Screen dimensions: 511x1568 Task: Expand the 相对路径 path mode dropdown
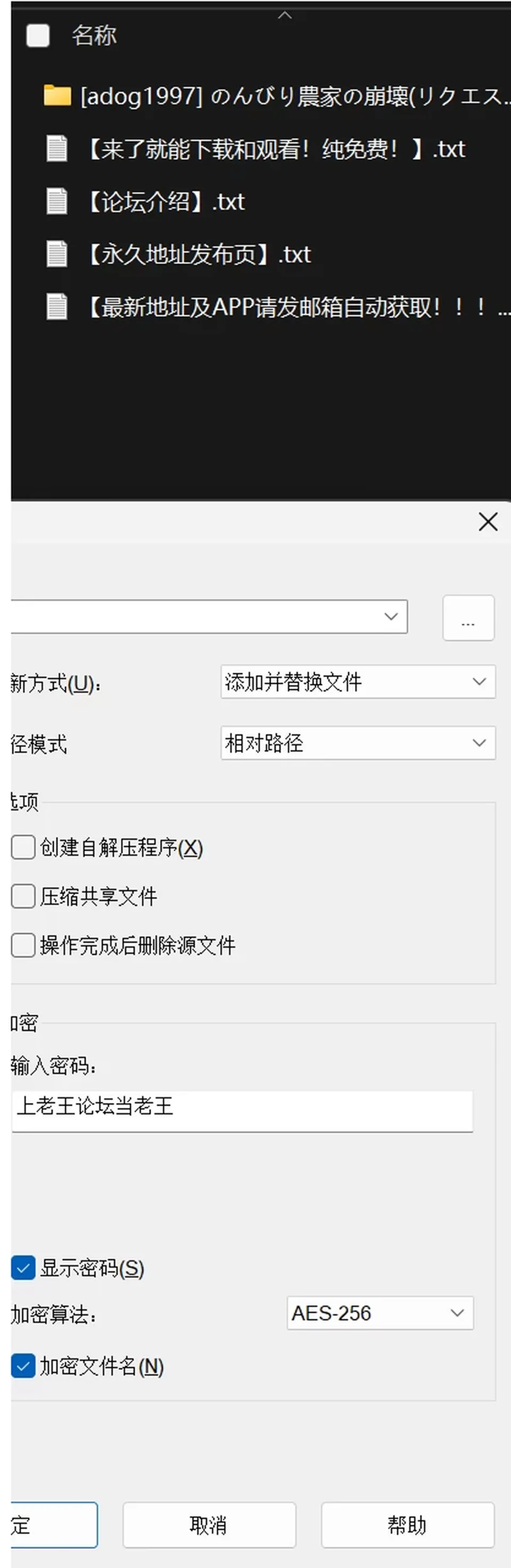[x=358, y=742]
